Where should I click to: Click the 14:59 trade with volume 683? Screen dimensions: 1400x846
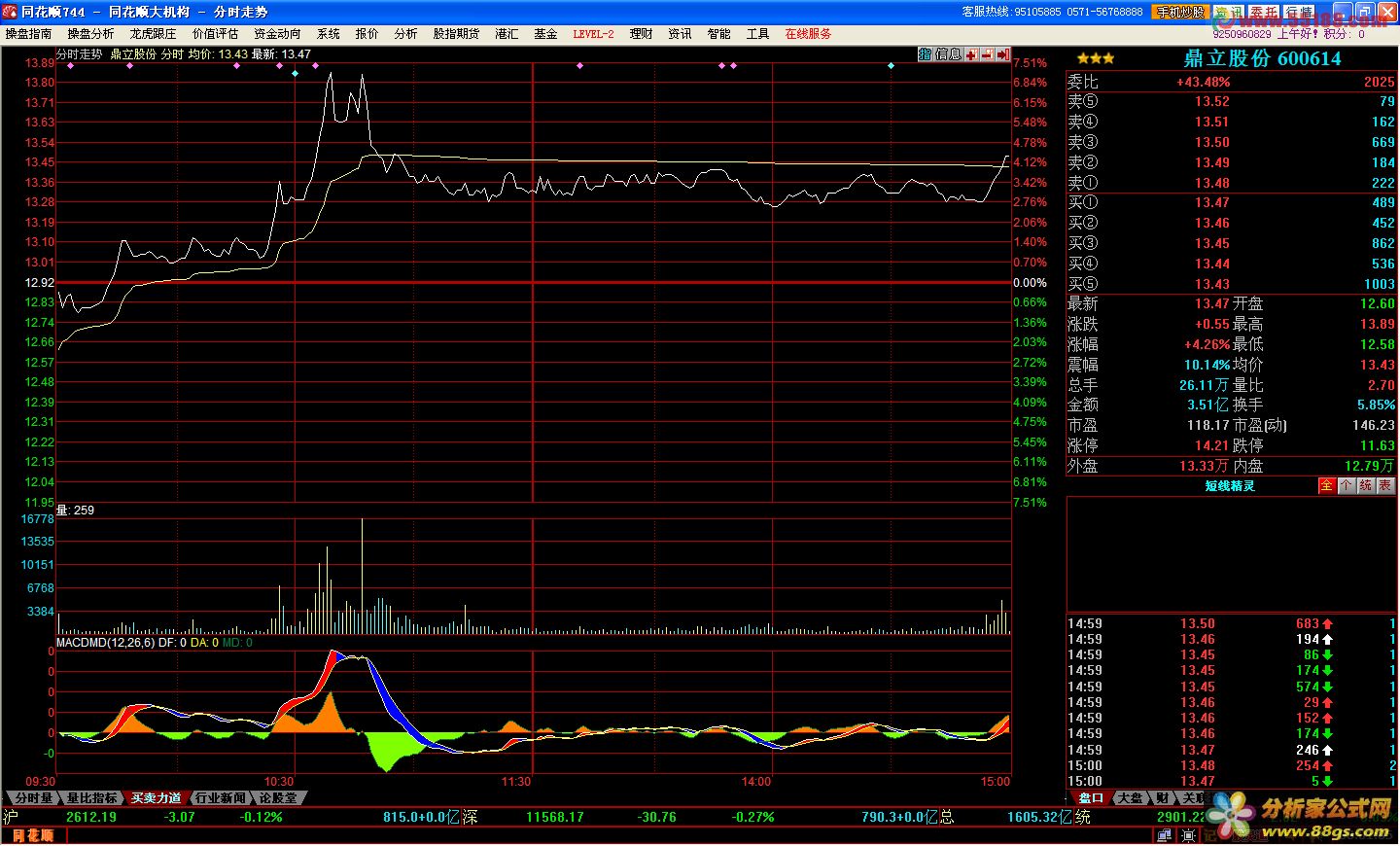1232,623
